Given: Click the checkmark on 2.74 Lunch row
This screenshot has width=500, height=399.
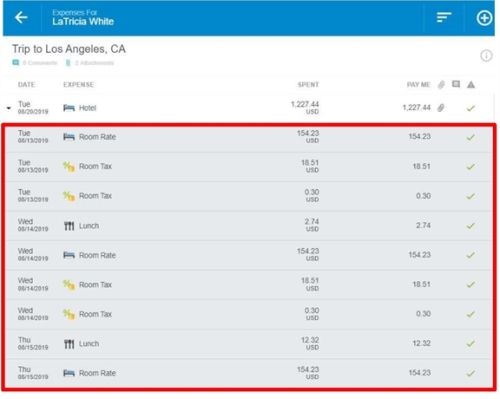Looking at the screenshot, I should pyautogui.click(x=471, y=226).
